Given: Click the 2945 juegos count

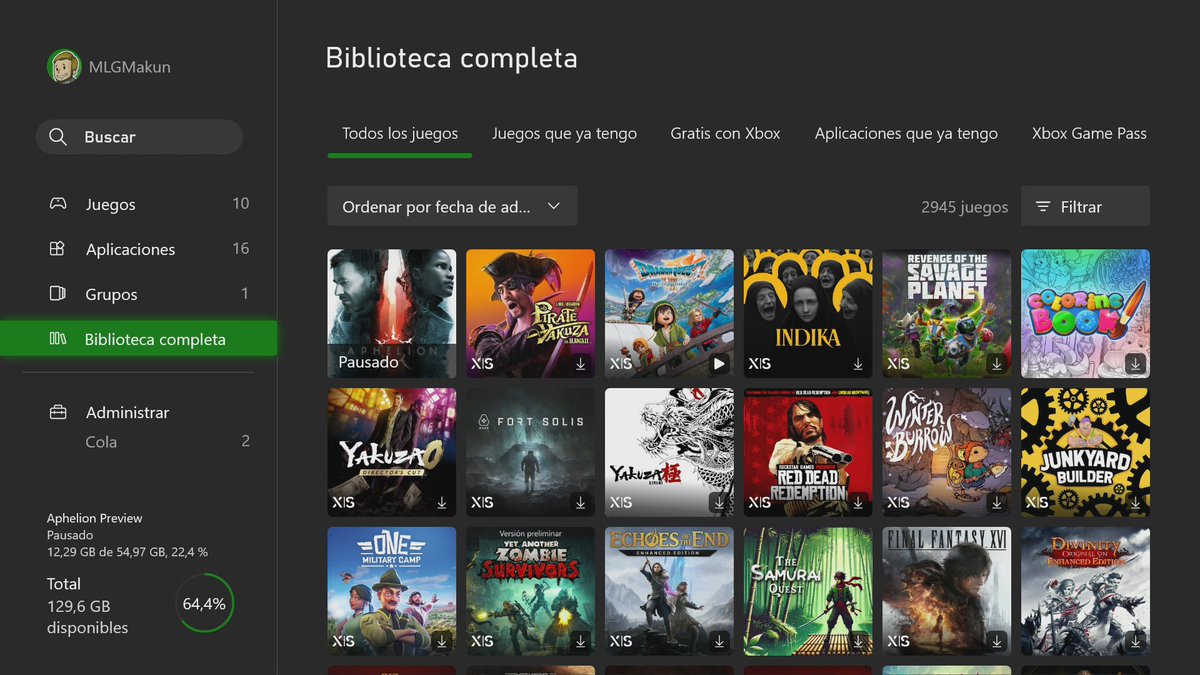Looking at the screenshot, I should [964, 207].
